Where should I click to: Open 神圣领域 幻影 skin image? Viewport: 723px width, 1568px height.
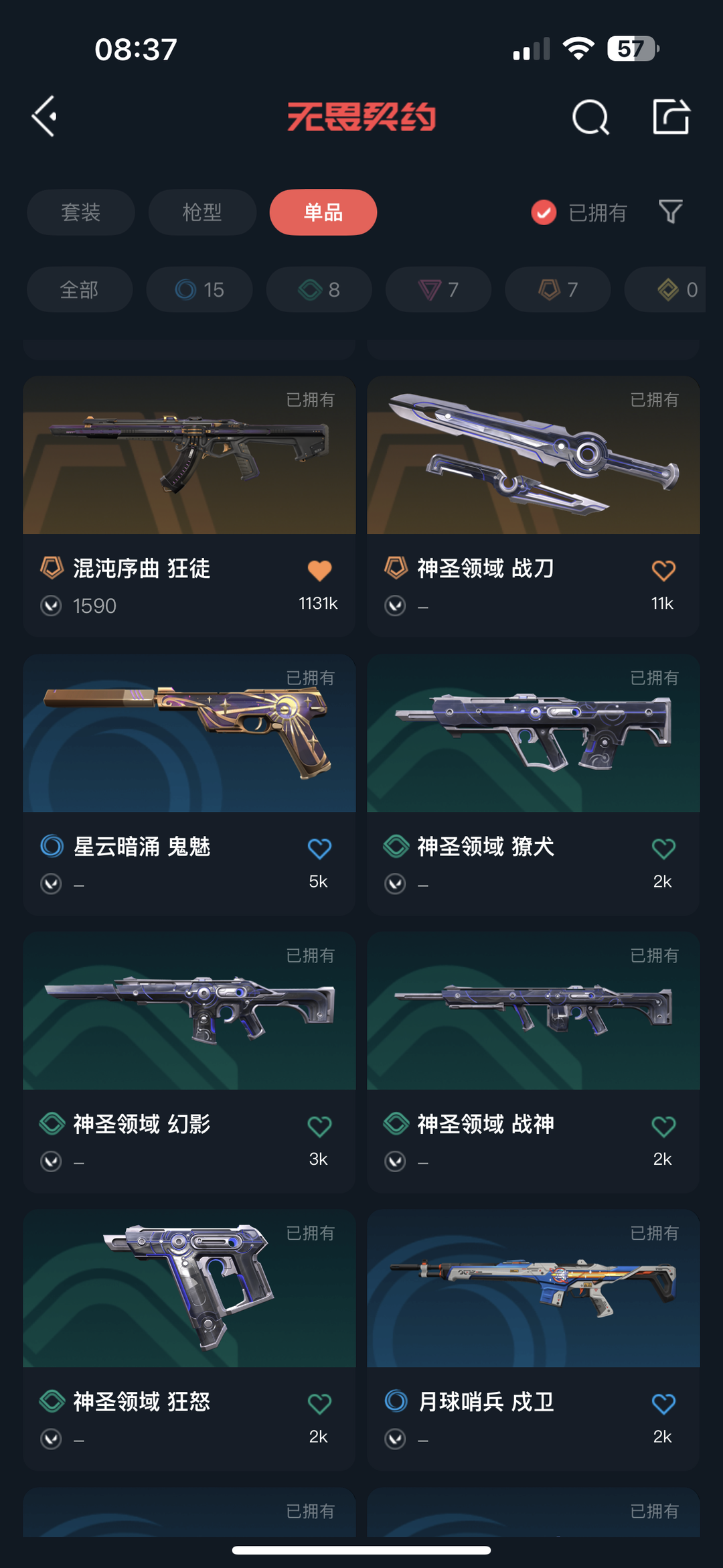[x=189, y=1011]
